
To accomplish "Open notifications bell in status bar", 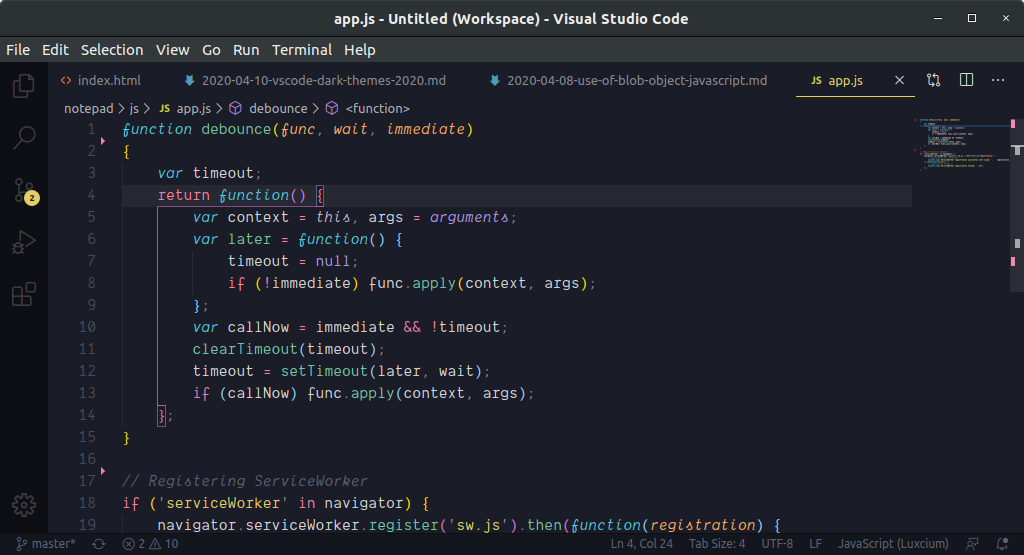I will pyautogui.click(x=1002, y=544).
